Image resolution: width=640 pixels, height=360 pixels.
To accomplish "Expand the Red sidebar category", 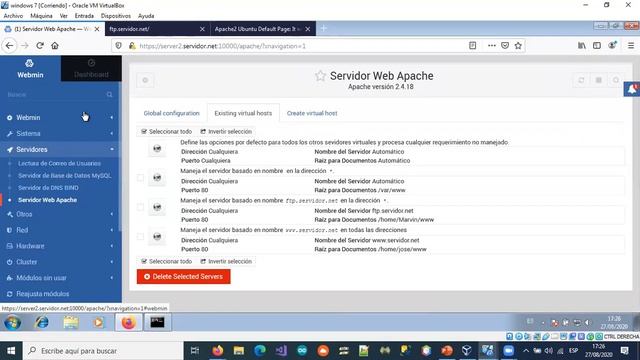I will 60,230.
